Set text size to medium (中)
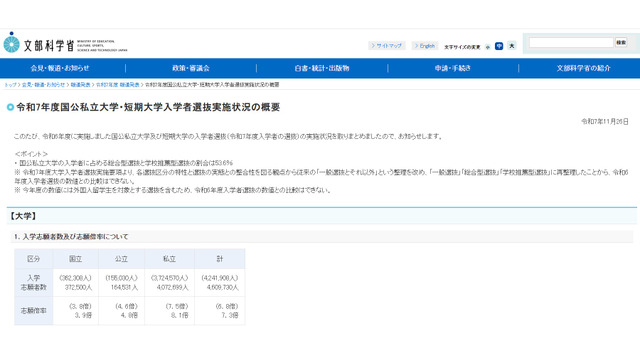This screenshot has width=640, height=360. (x=499, y=46)
